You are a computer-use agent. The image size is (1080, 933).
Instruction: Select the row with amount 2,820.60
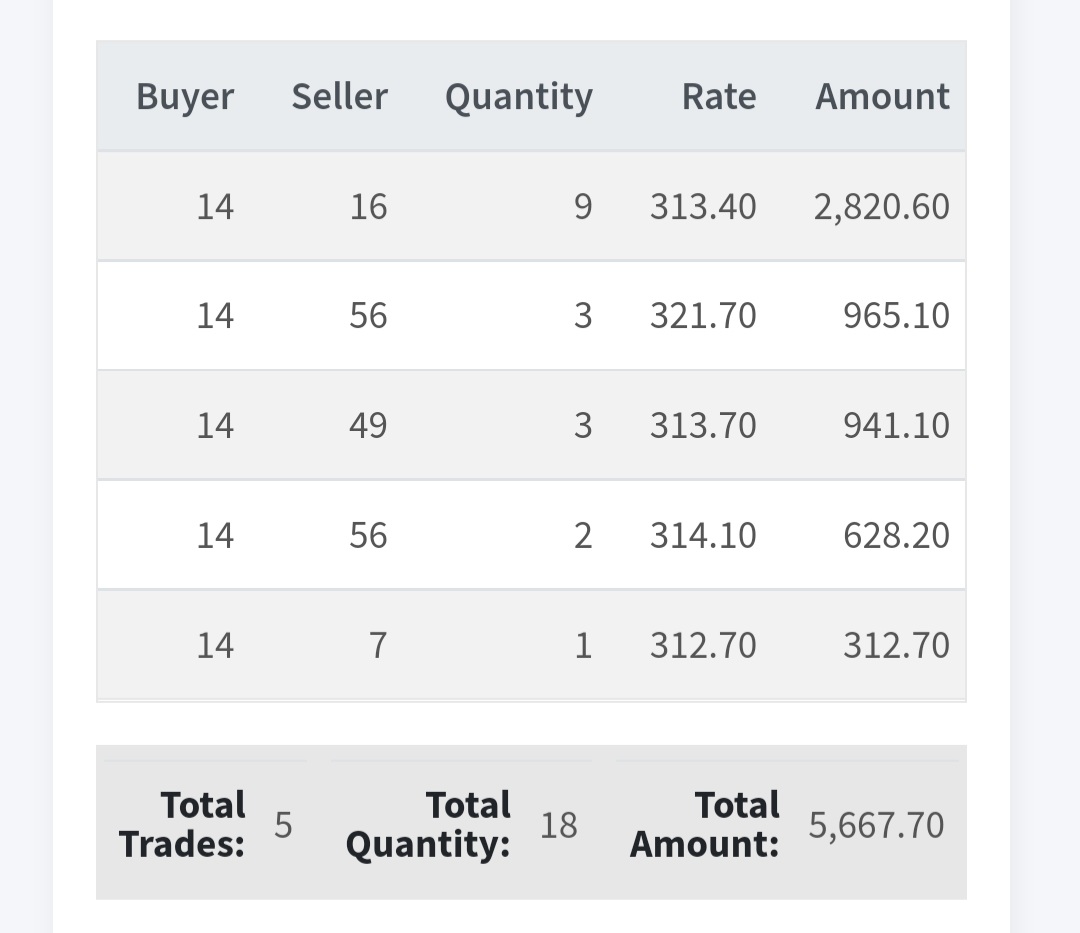[x=531, y=207]
